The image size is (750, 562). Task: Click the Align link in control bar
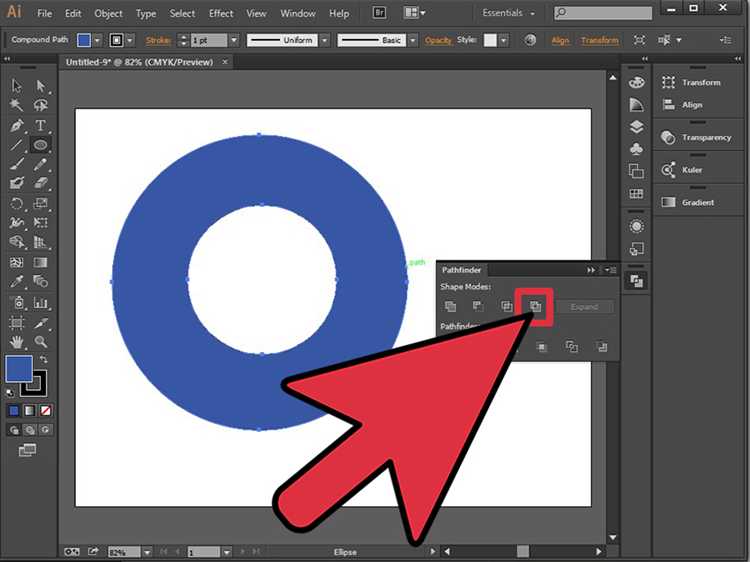560,40
